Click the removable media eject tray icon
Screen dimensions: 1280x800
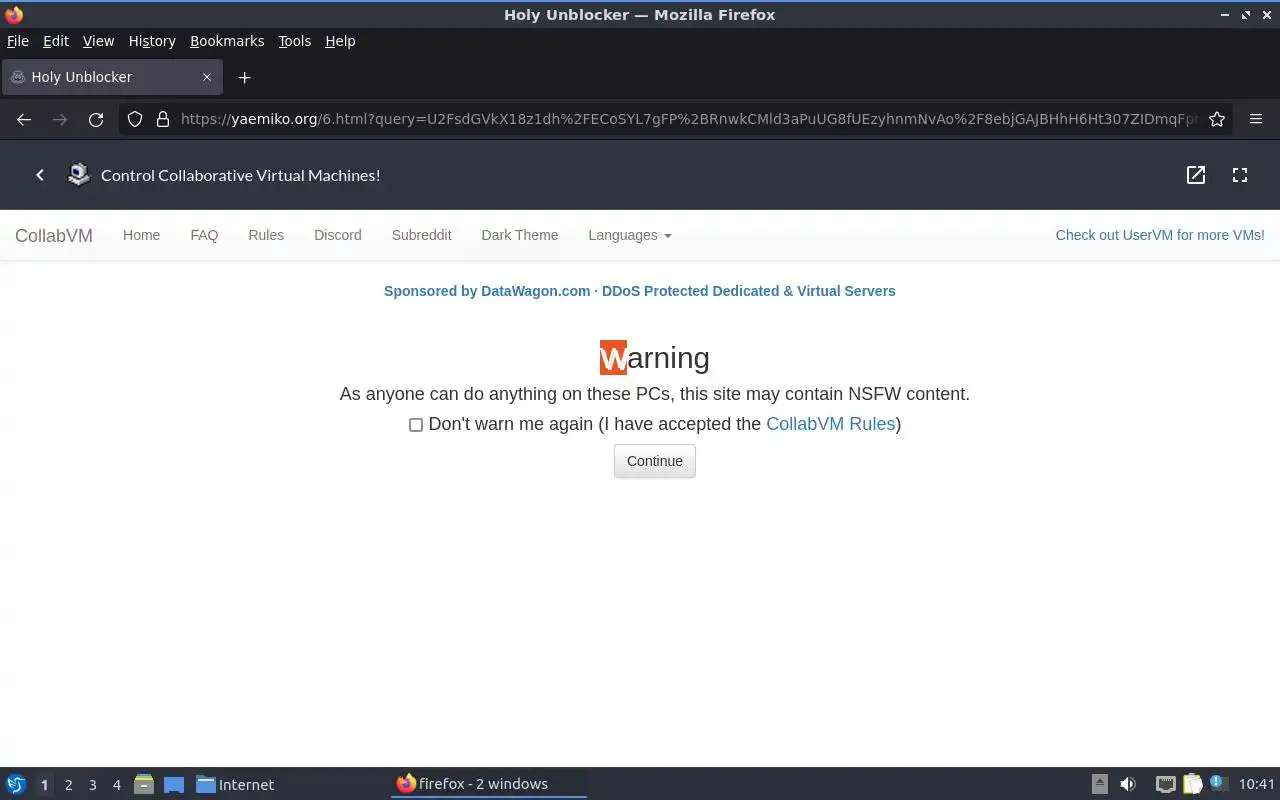point(1099,784)
